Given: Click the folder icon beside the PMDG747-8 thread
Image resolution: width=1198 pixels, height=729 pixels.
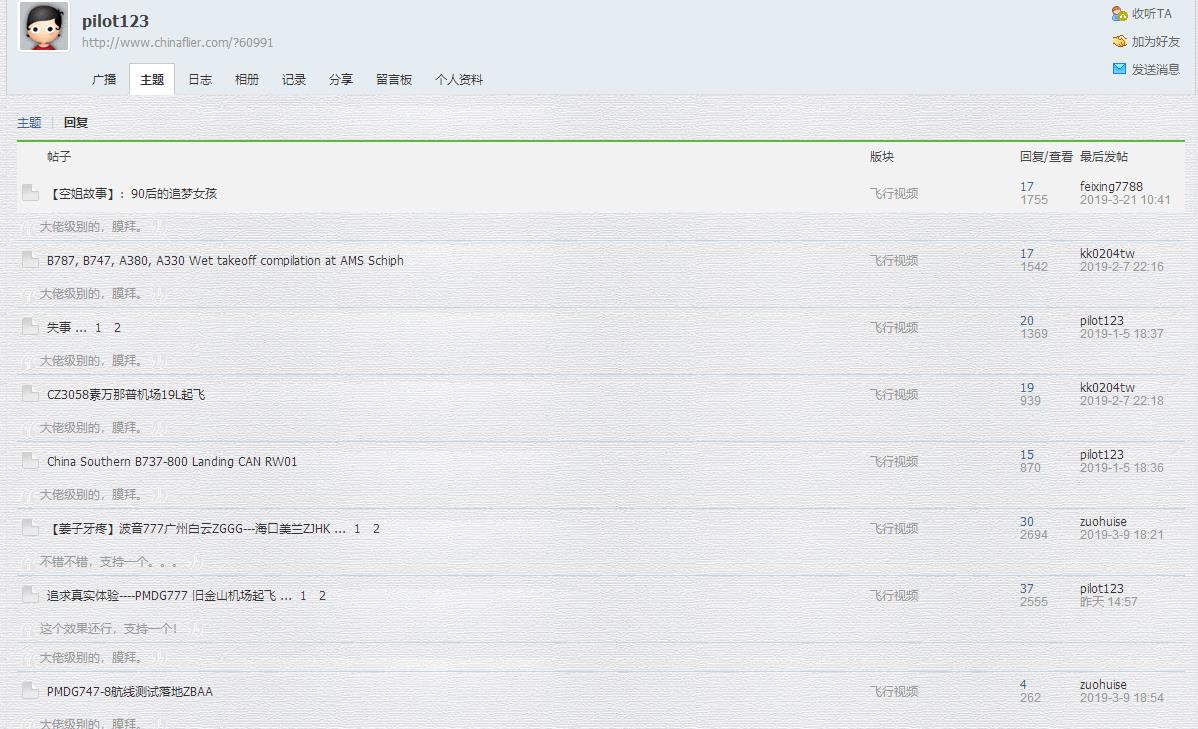Looking at the screenshot, I should [30, 691].
